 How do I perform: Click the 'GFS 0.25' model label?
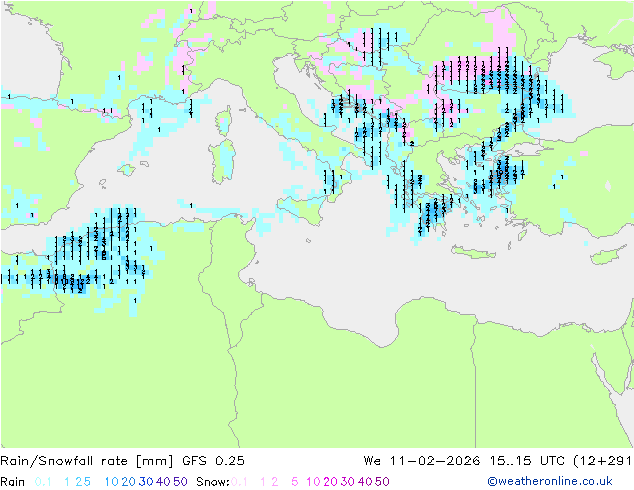click(x=213, y=461)
